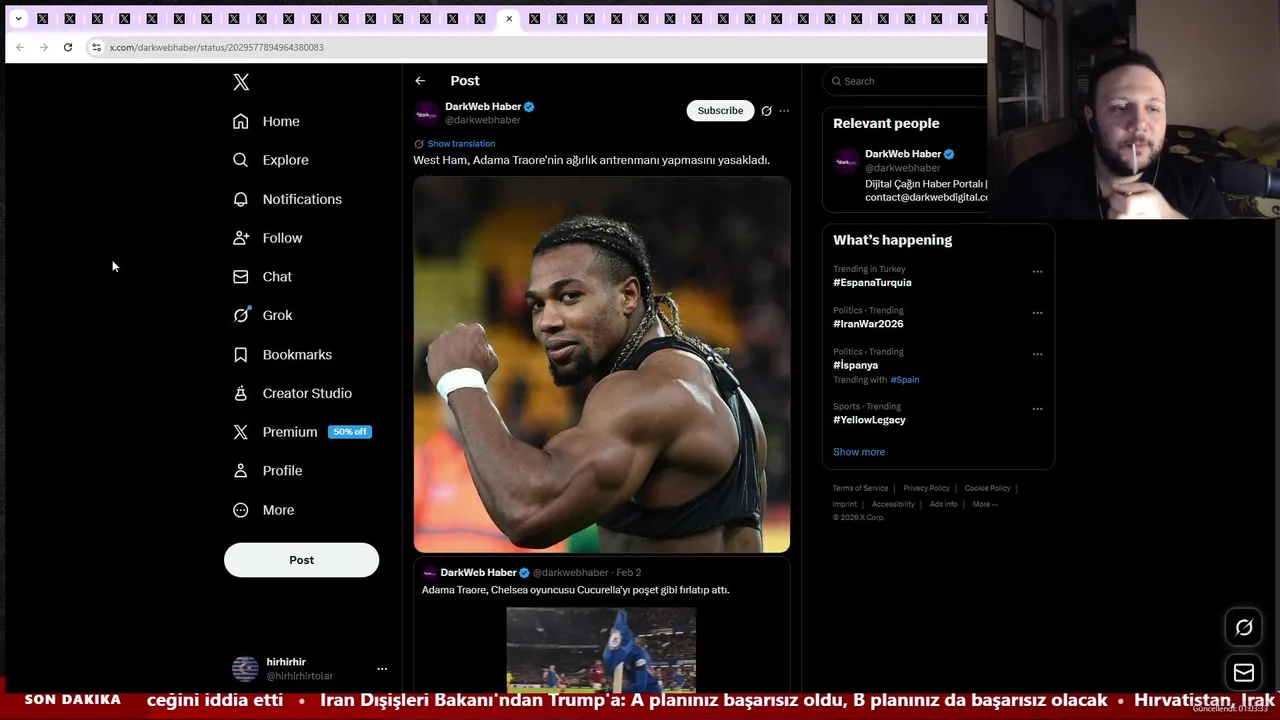This screenshot has height=720, width=1280.
Task: Open Terms of Service link
Action: [860, 488]
